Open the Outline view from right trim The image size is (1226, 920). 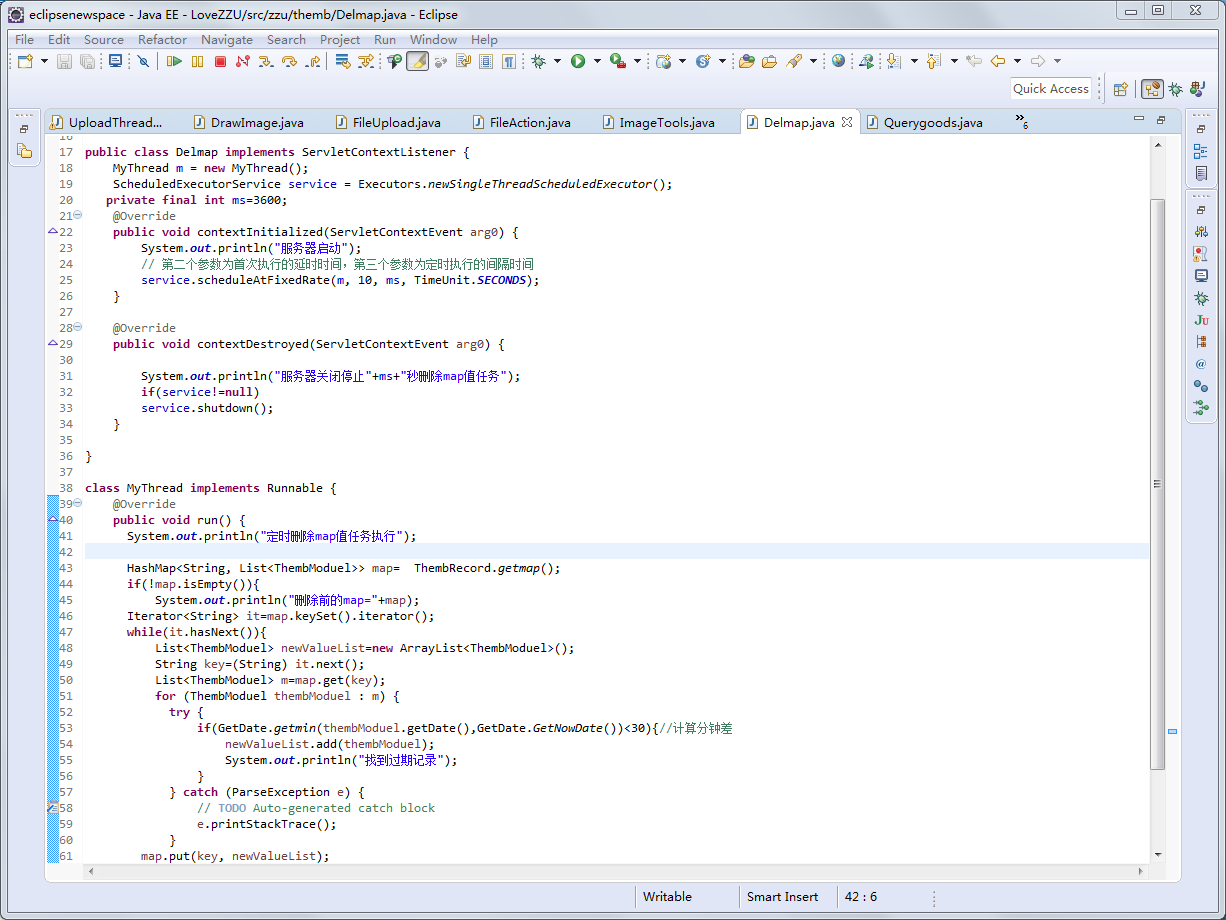[1201, 151]
